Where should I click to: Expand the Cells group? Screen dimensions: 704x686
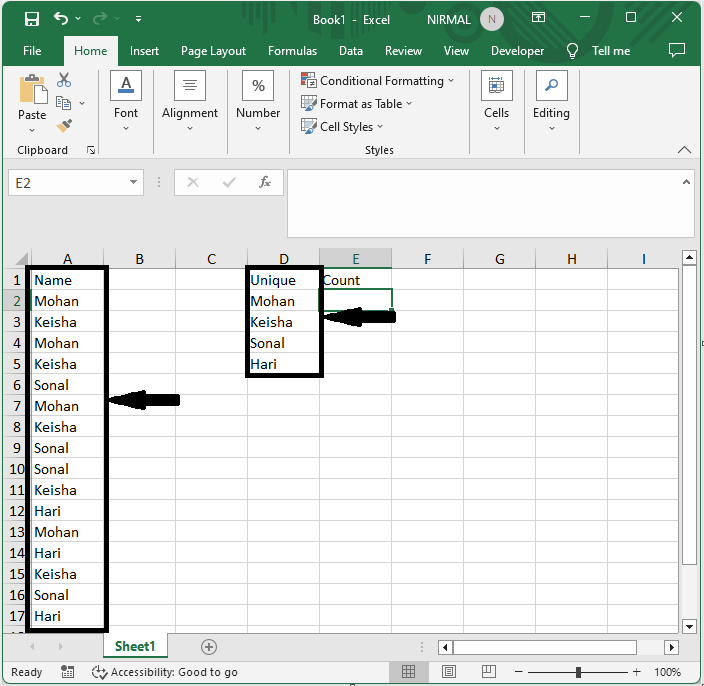496,101
